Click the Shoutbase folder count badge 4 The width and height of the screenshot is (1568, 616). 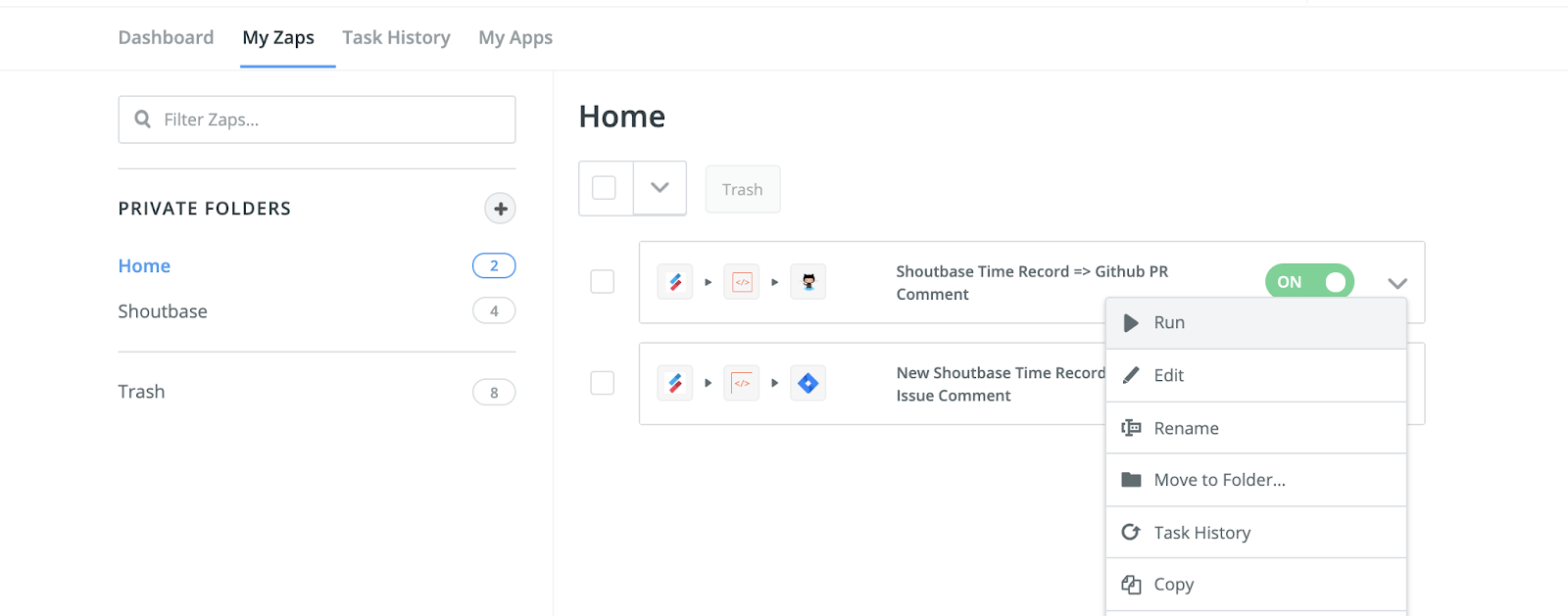tap(494, 310)
